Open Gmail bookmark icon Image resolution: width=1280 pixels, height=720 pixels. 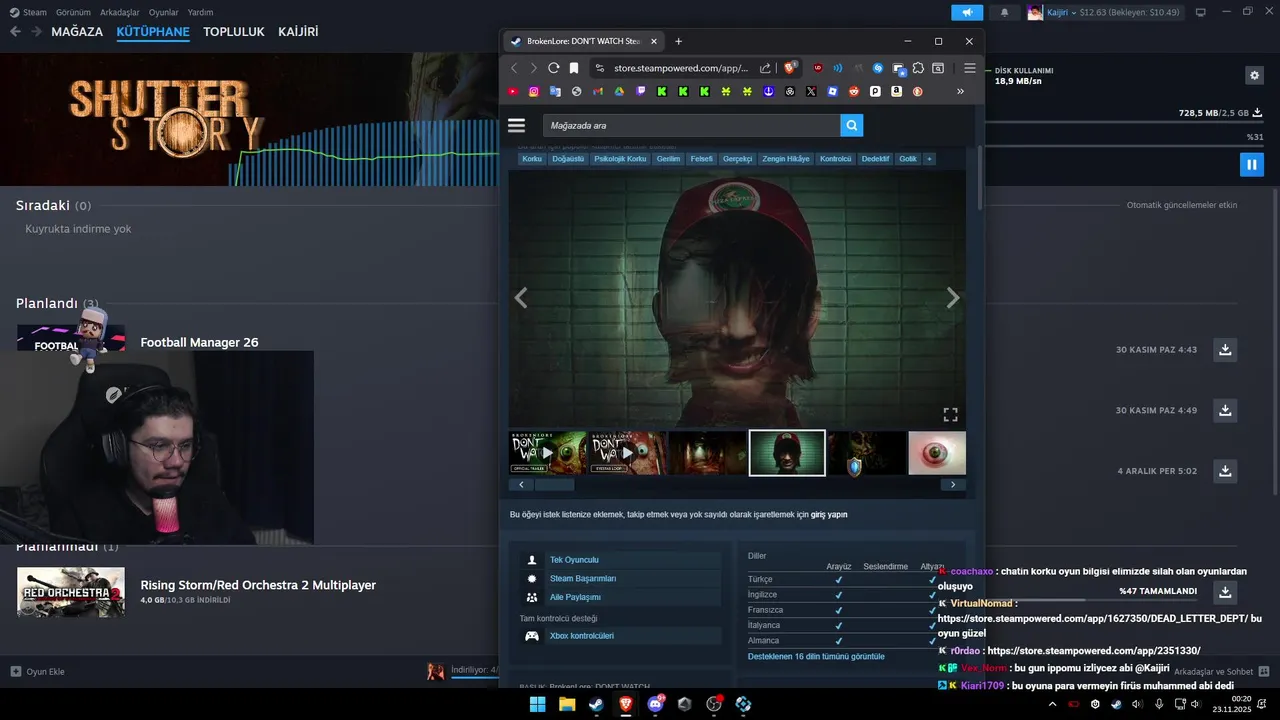[598, 91]
